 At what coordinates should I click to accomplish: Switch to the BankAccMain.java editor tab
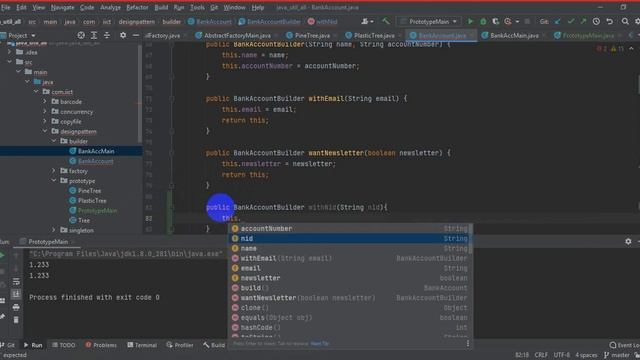point(514,36)
